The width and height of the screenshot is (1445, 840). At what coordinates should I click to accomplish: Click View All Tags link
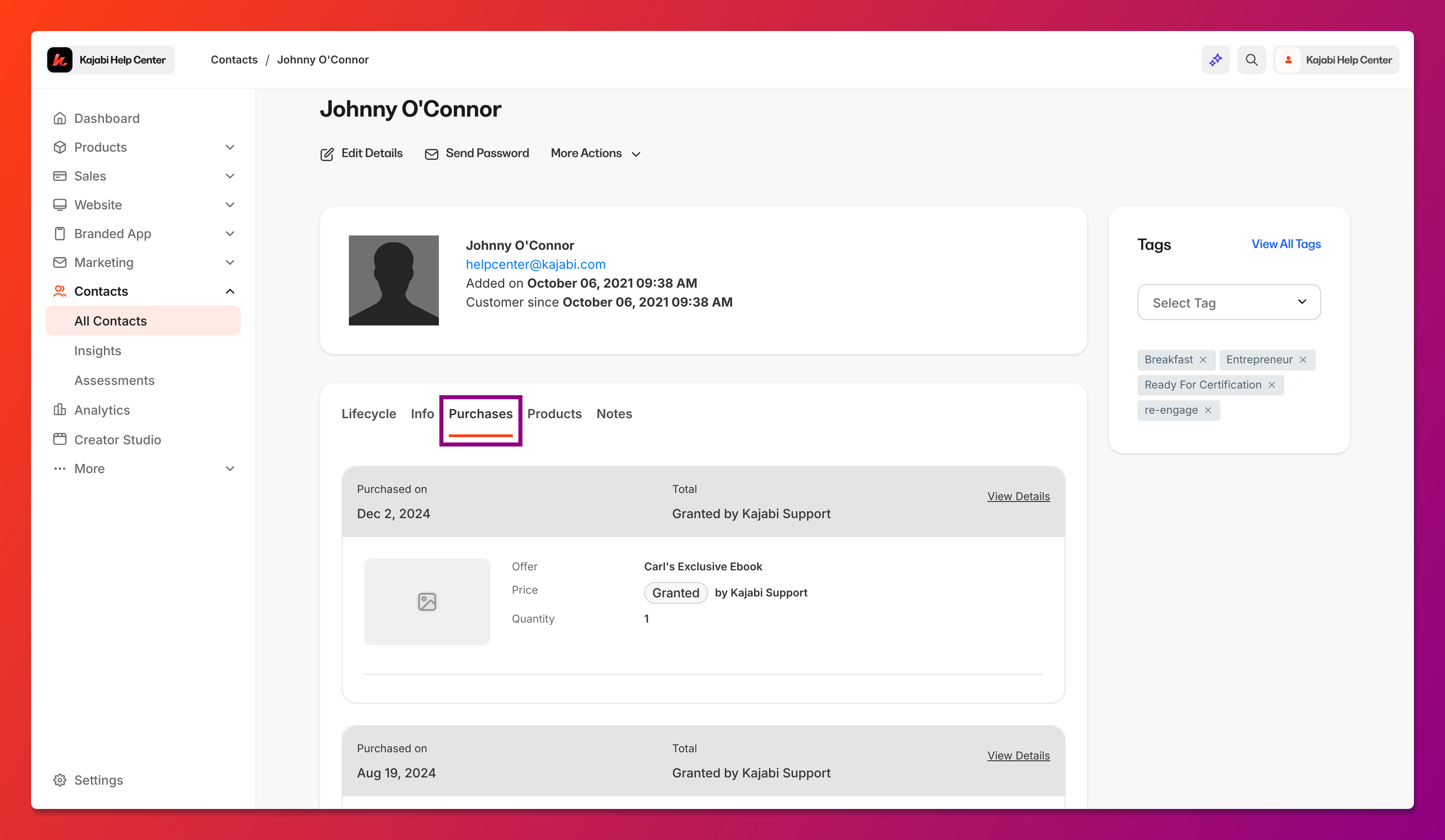pos(1286,244)
